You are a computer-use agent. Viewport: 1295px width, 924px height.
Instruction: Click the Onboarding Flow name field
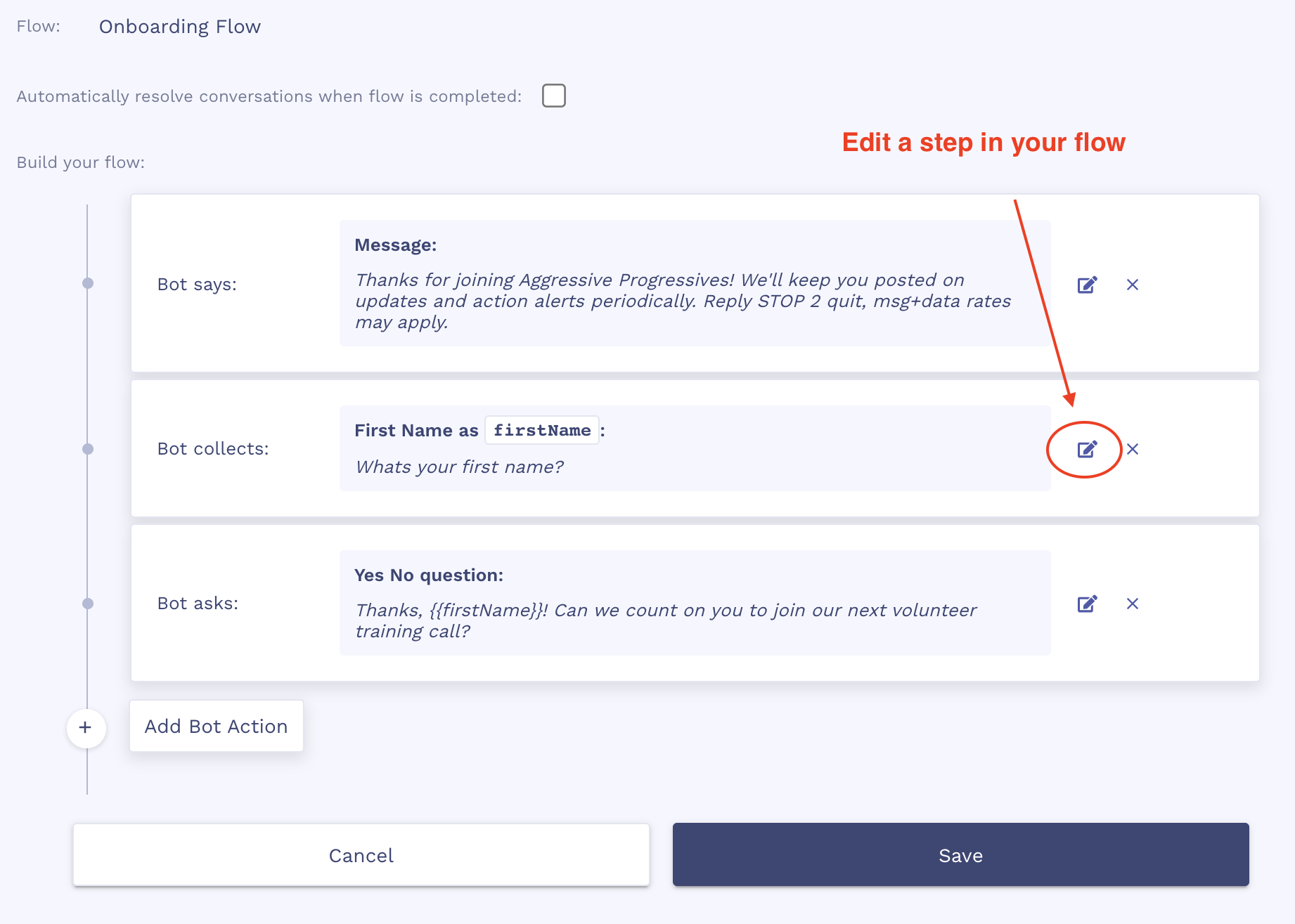(180, 27)
